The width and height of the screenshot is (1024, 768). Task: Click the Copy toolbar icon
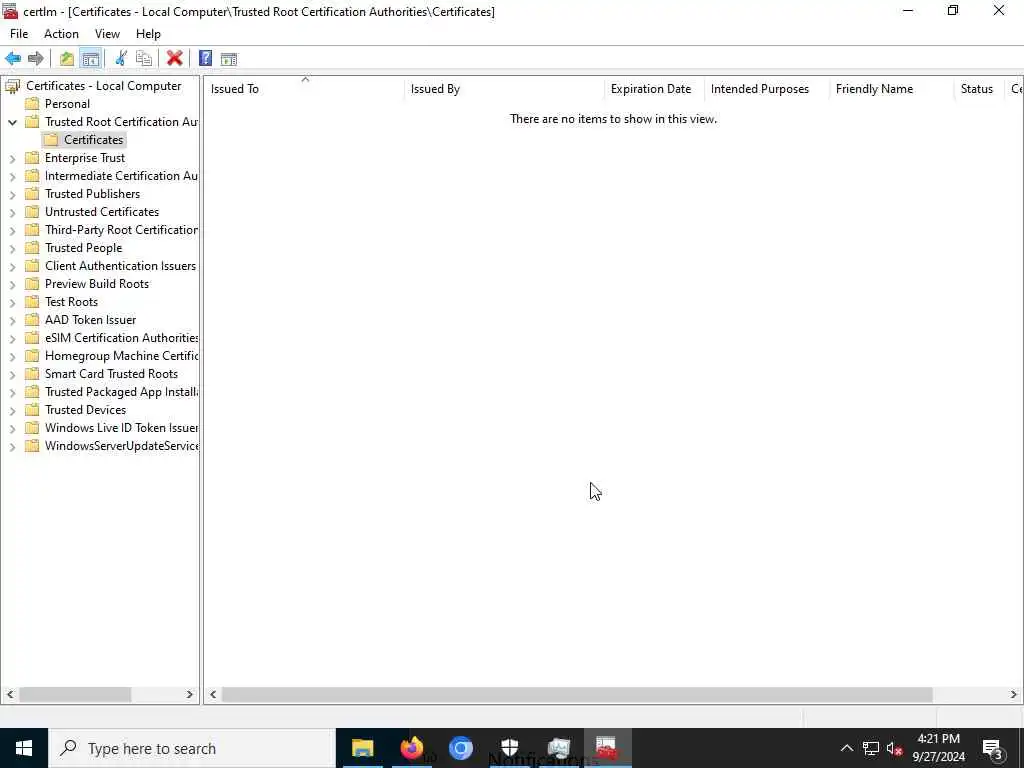[144, 59]
